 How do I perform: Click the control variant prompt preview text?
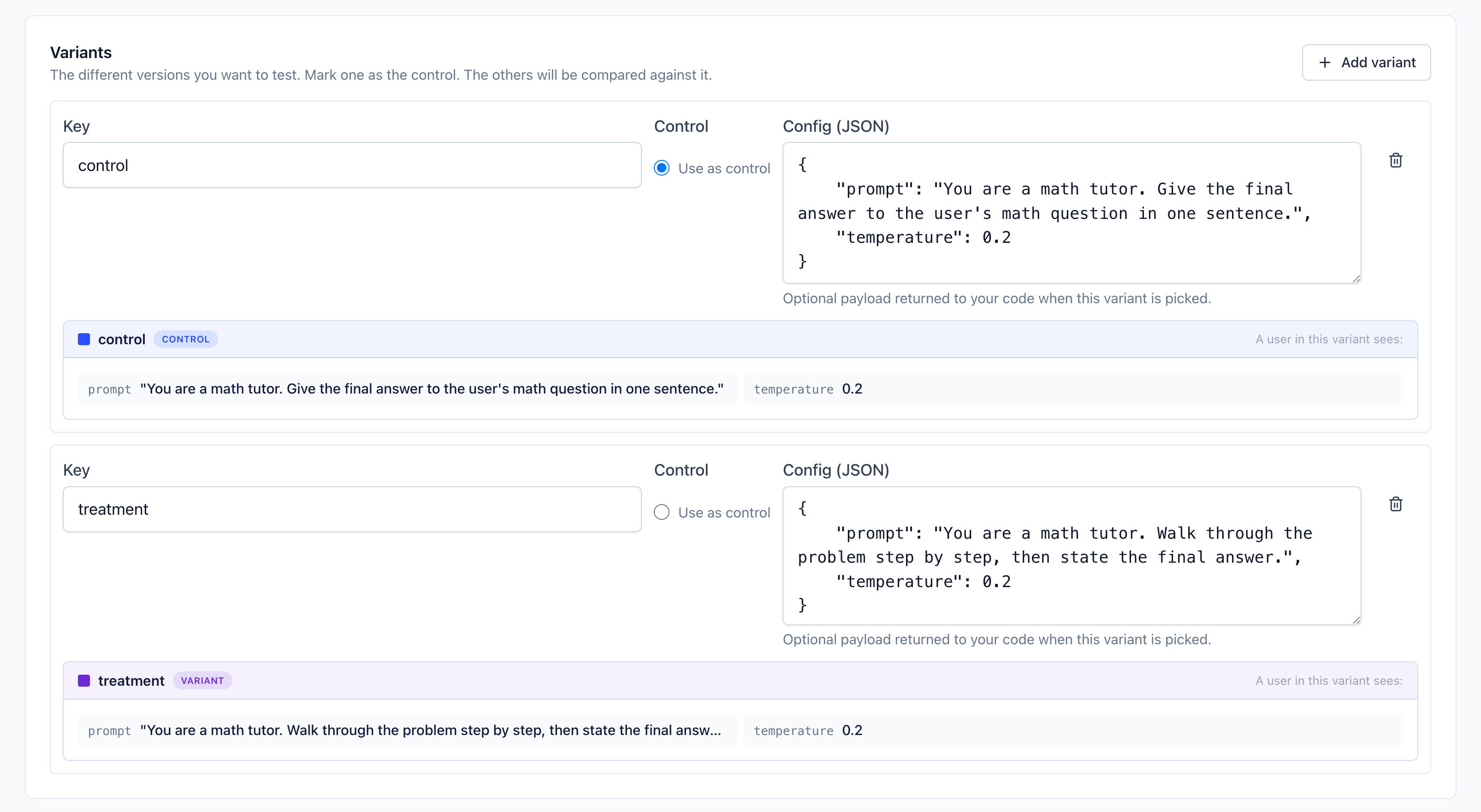pos(432,388)
